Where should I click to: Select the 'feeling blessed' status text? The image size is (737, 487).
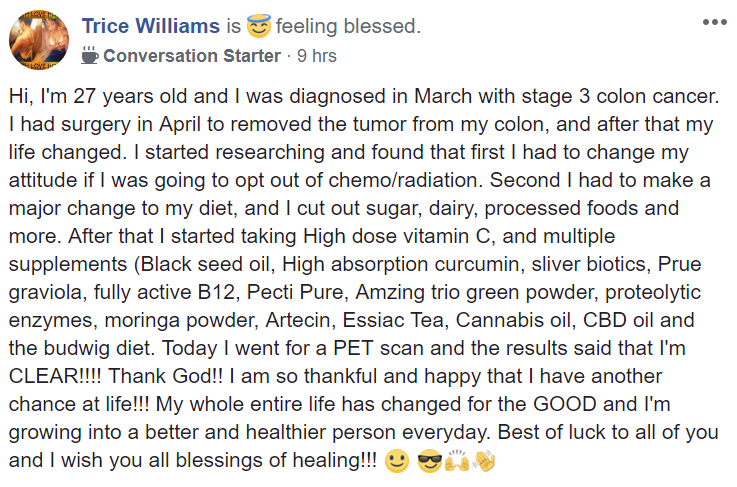pyautogui.click(x=348, y=26)
